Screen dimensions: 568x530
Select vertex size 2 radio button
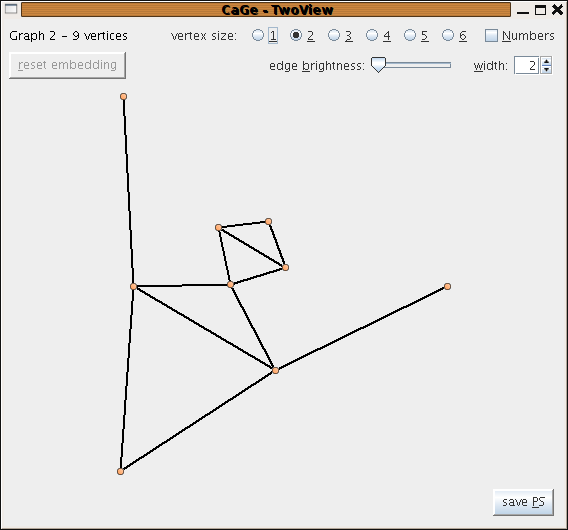(296, 36)
